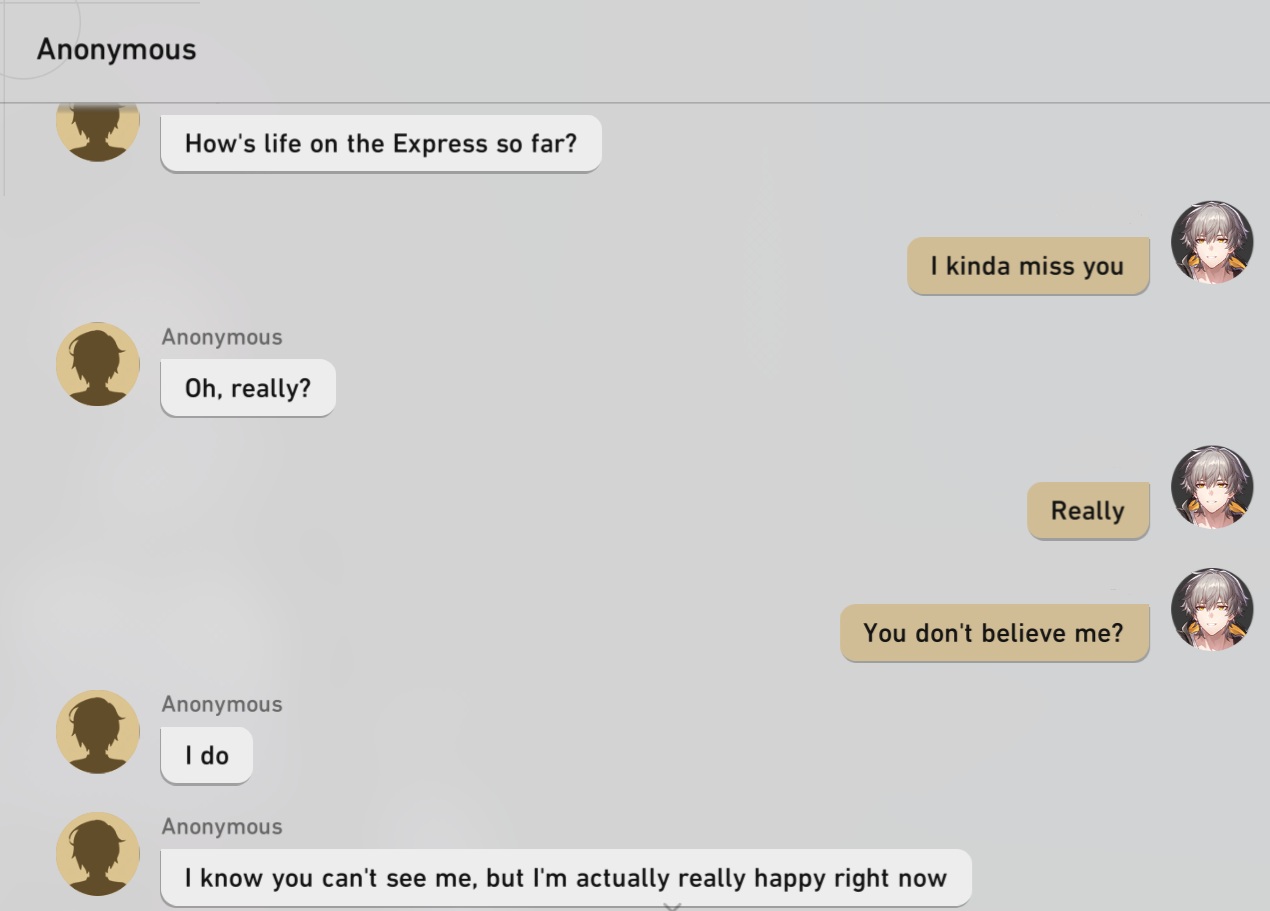Click the 'Anonymous' name above 'Oh, really?'
The width and height of the screenshot is (1270, 911).
(222, 337)
